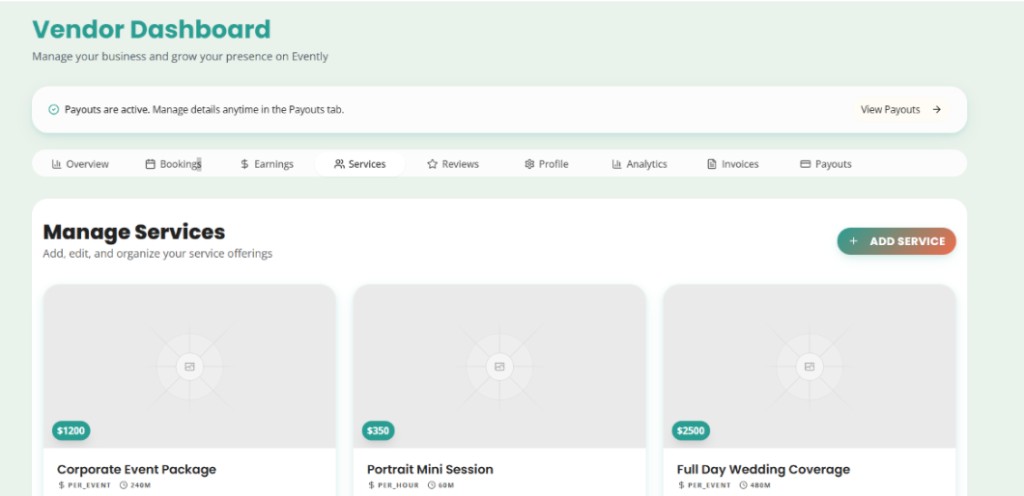Click the Invoices document icon
This screenshot has width=1024, height=496.
(712, 164)
